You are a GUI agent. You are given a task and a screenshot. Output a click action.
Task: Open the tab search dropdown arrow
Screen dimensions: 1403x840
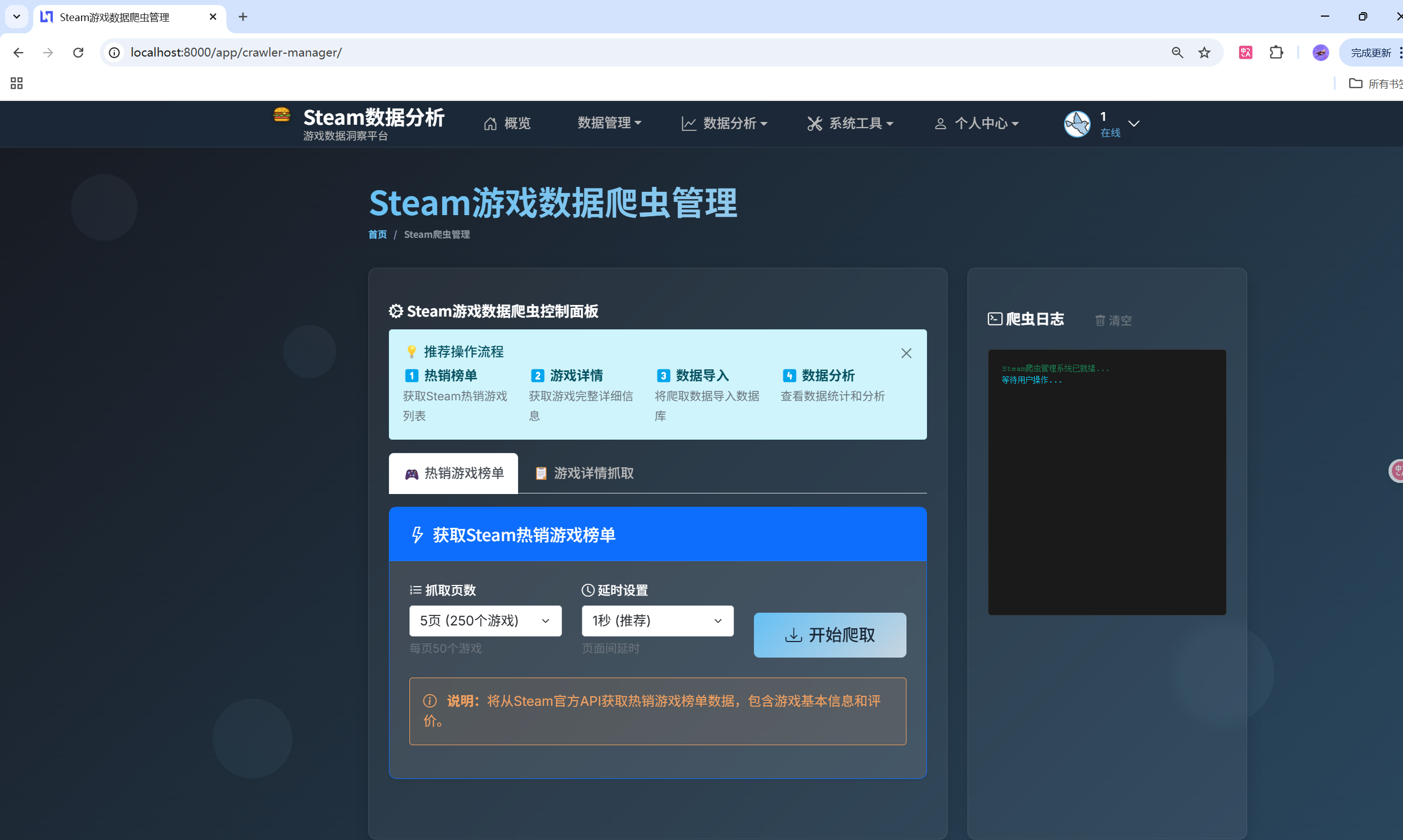(17, 17)
